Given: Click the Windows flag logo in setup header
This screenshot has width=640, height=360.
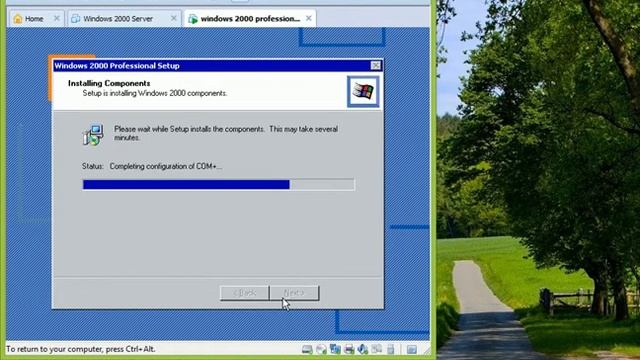Looking at the screenshot, I should pos(363,91).
